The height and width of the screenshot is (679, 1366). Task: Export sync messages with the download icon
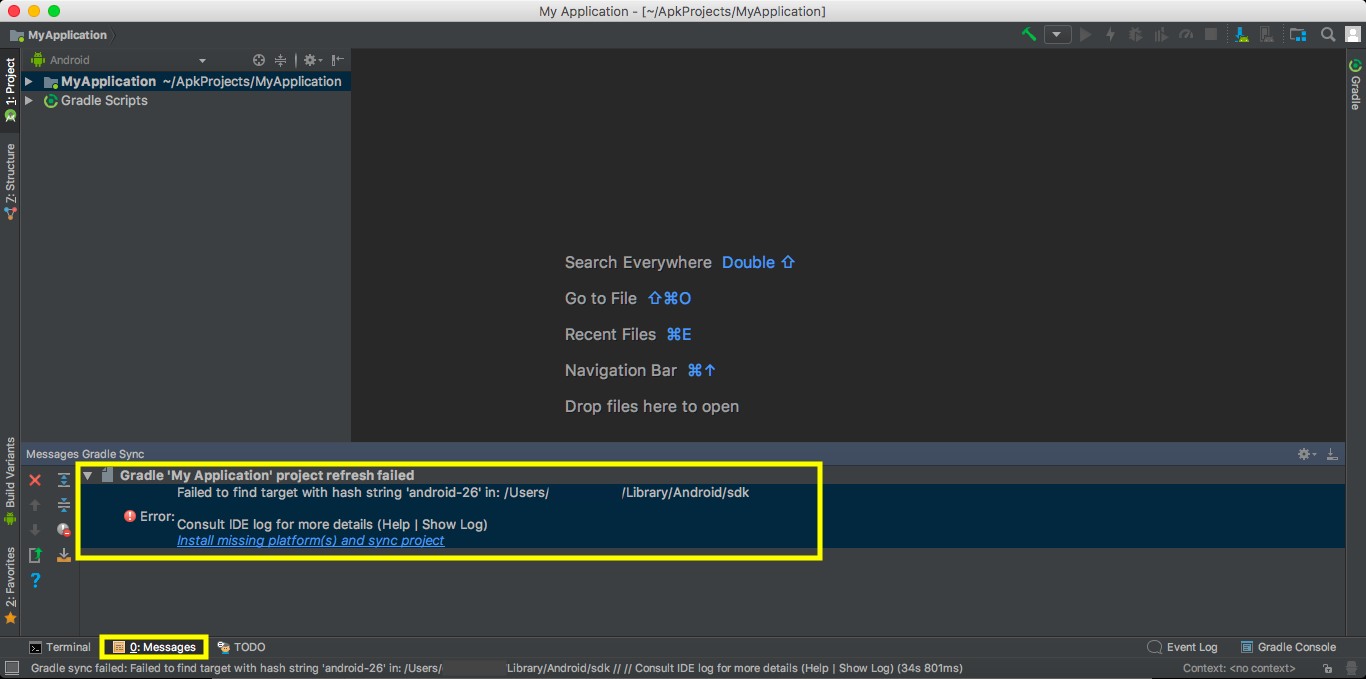coord(64,555)
